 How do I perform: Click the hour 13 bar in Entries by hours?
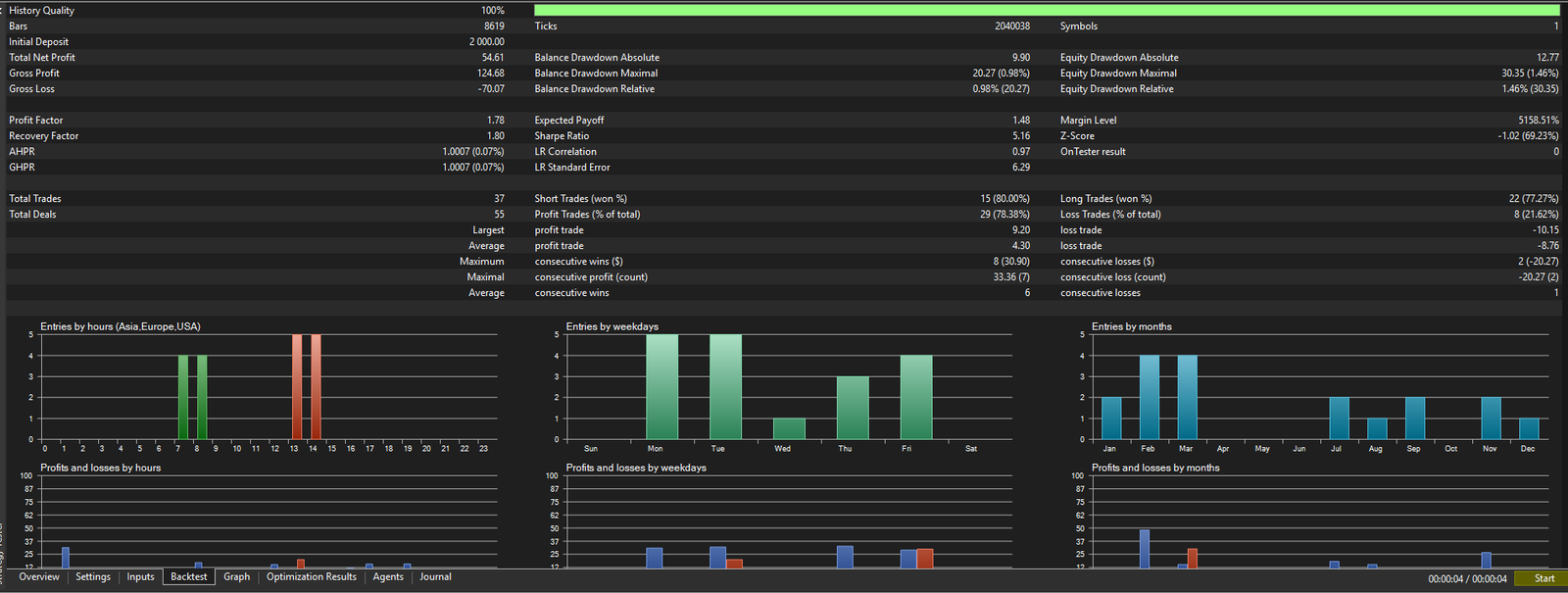(297, 387)
